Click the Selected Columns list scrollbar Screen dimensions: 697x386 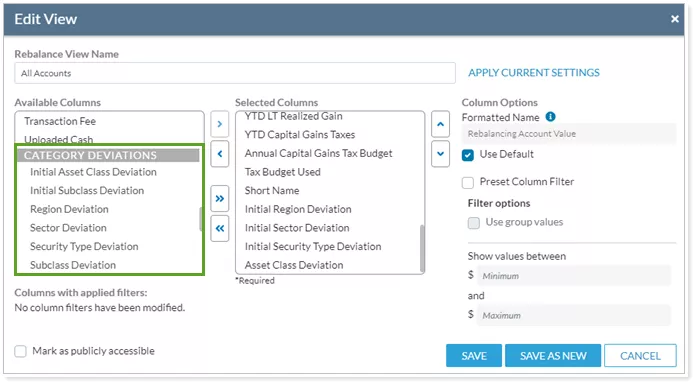tap(422, 248)
